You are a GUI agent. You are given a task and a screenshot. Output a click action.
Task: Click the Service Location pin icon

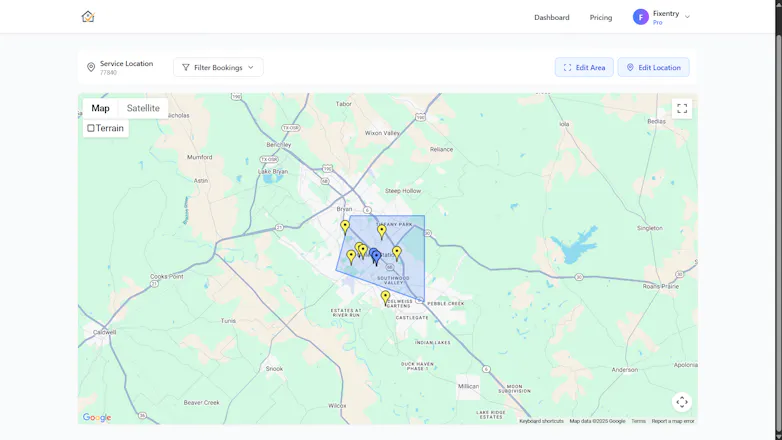click(91, 67)
